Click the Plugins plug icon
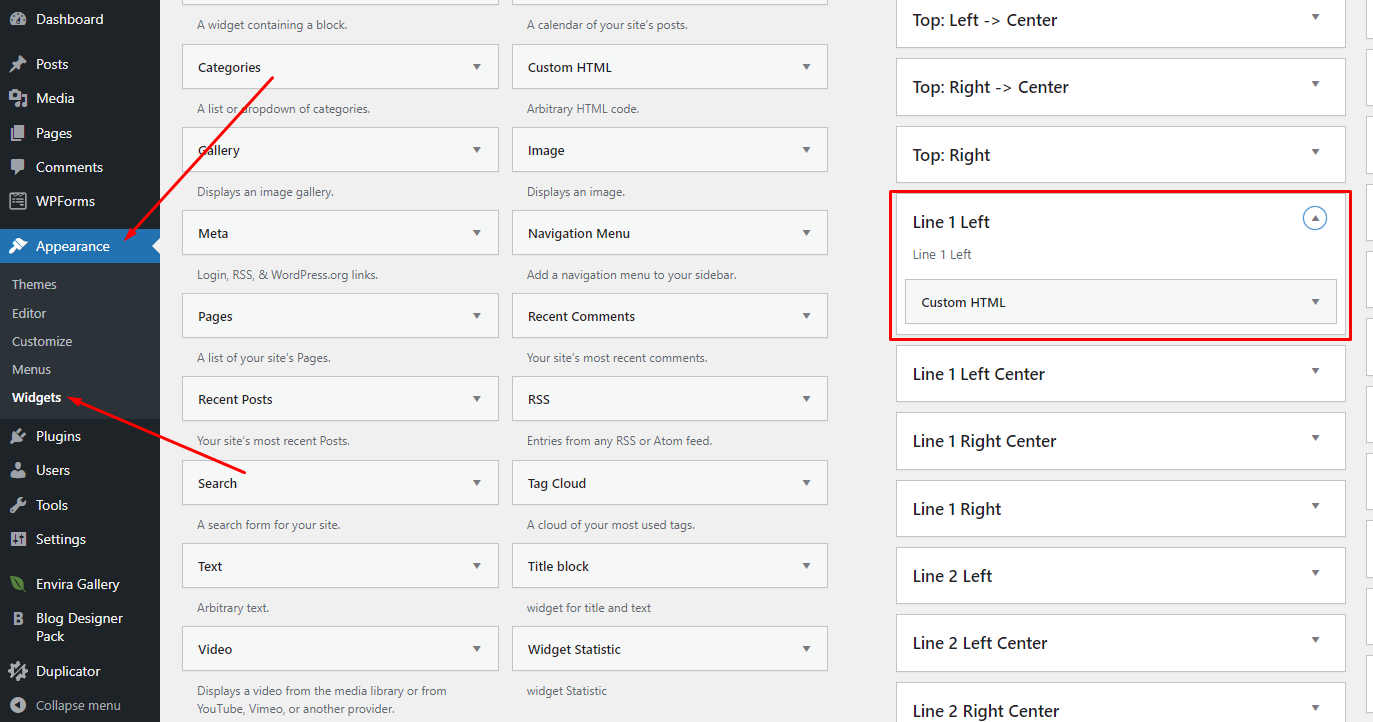1373x722 pixels. (x=18, y=436)
